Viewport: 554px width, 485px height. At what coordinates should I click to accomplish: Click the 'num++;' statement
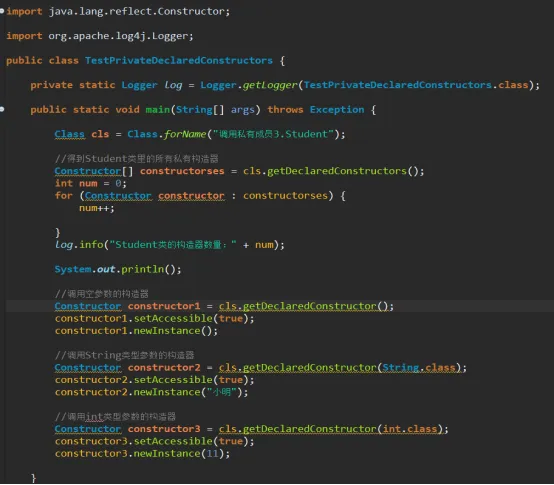pyautogui.click(x=97, y=208)
